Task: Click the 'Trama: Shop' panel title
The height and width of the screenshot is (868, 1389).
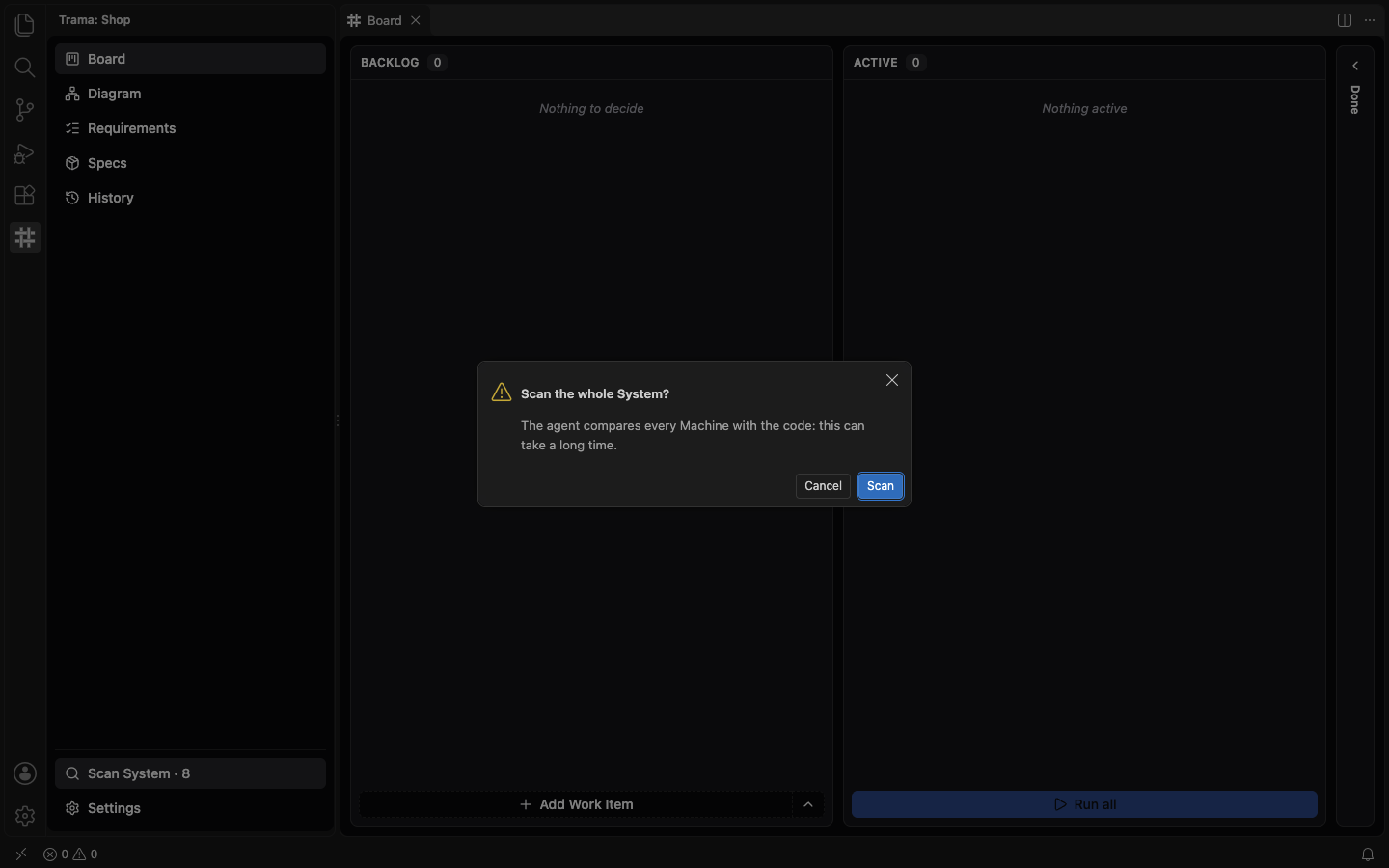Action: tap(95, 20)
